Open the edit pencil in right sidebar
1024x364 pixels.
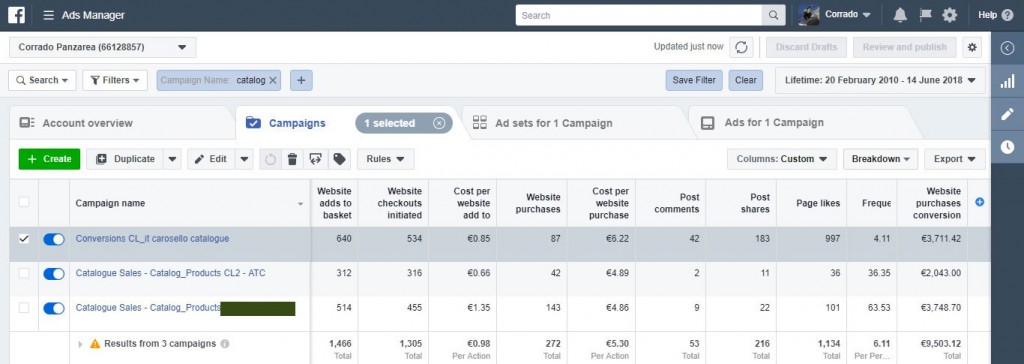pos(1008,114)
